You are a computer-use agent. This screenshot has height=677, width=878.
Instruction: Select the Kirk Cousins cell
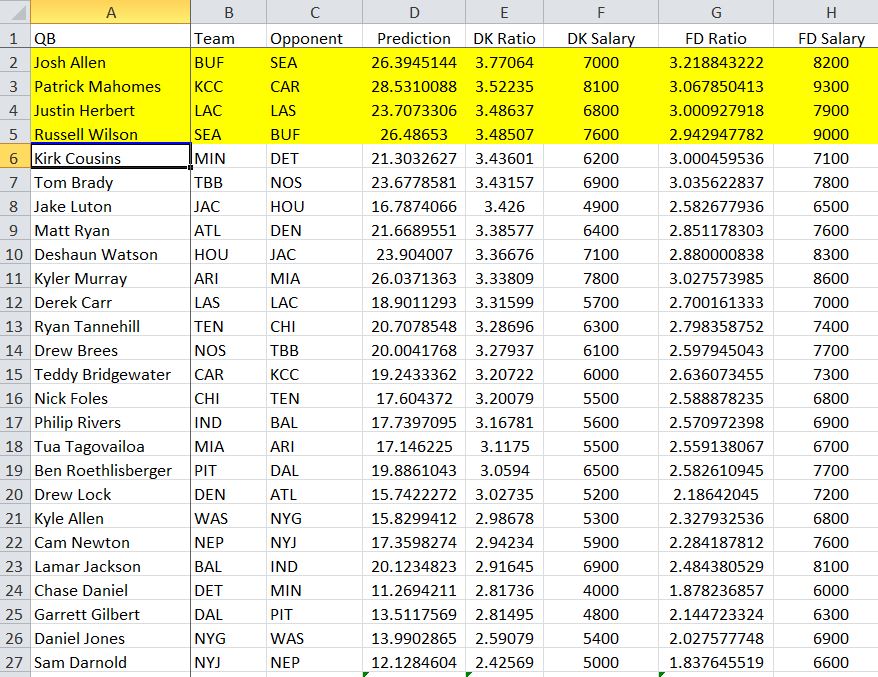pyautogui.click(x=111, y=158)
